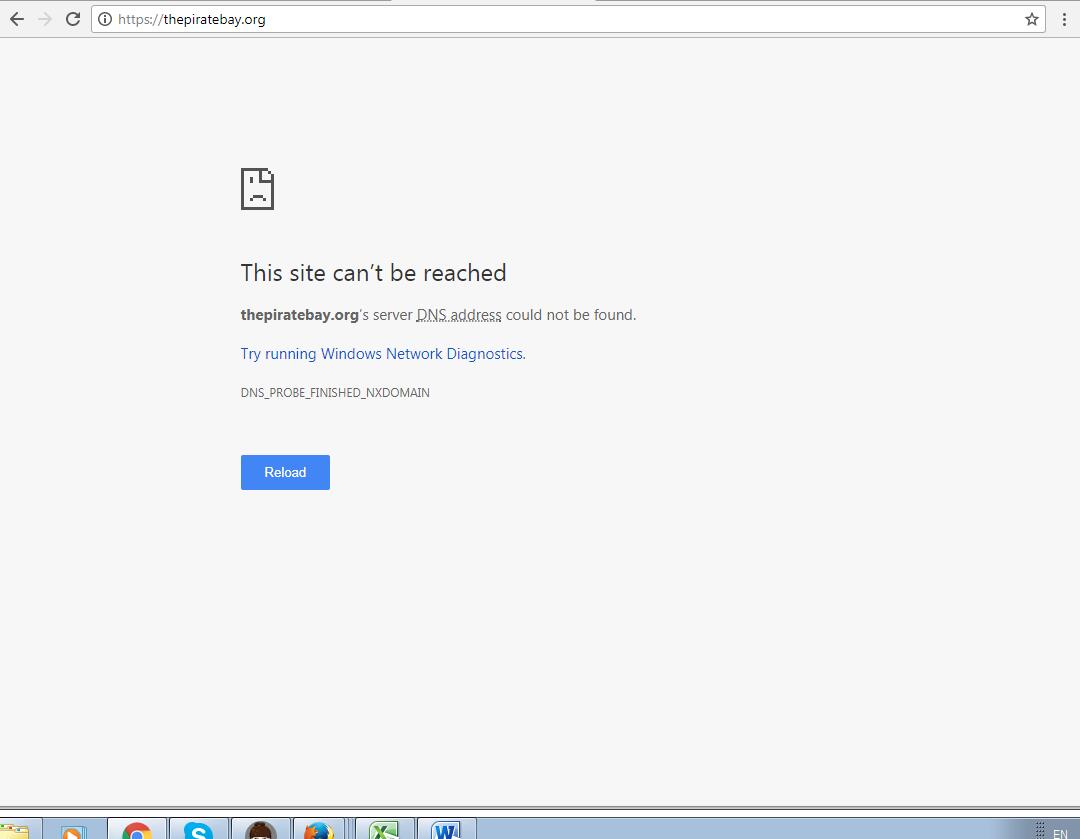Open Word from the taskbar
Image resolution: width=1080 pixels, height=839 pixels.
[446, 829]
